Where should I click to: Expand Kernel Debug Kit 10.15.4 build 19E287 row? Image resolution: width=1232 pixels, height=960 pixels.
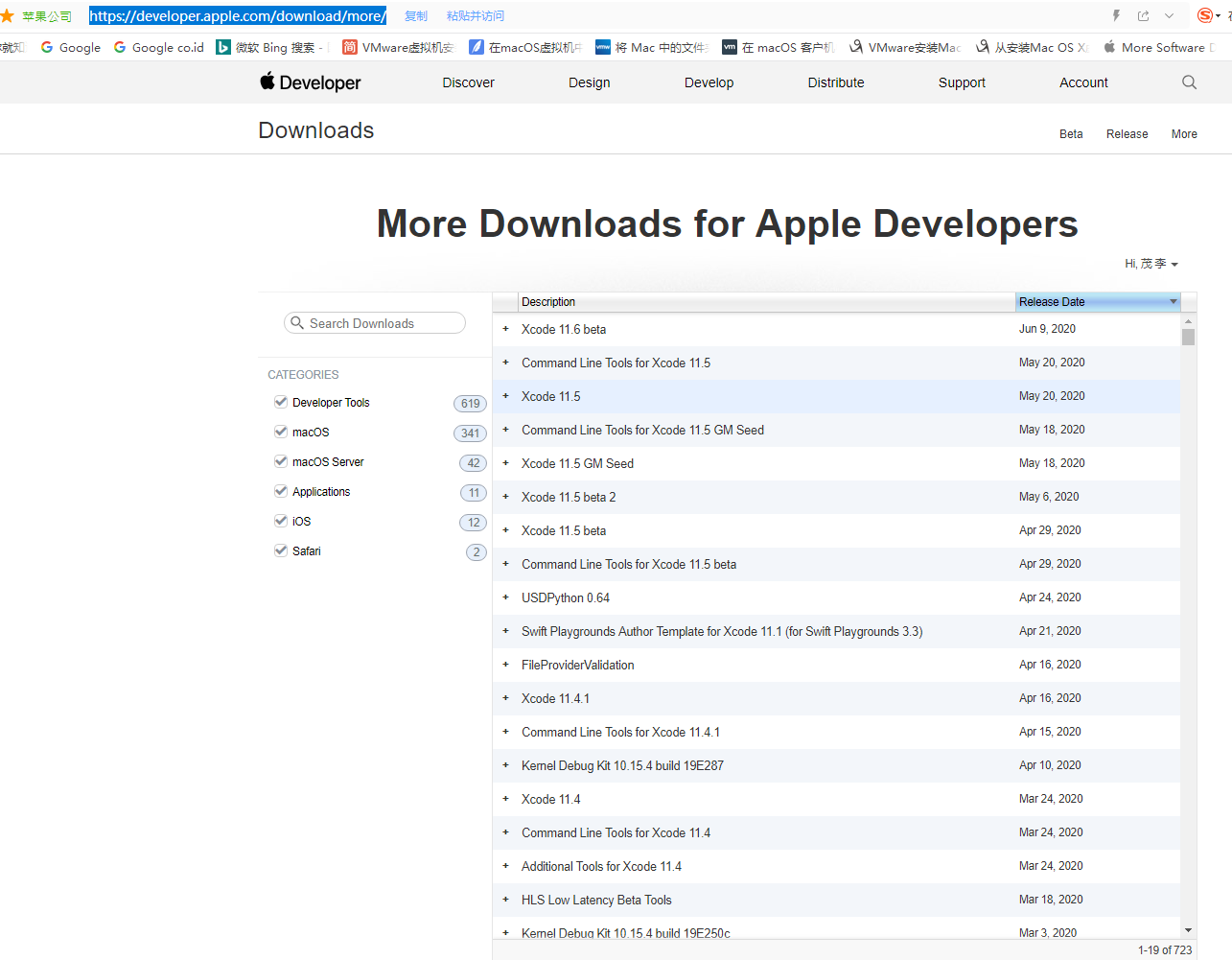[505, 765]
